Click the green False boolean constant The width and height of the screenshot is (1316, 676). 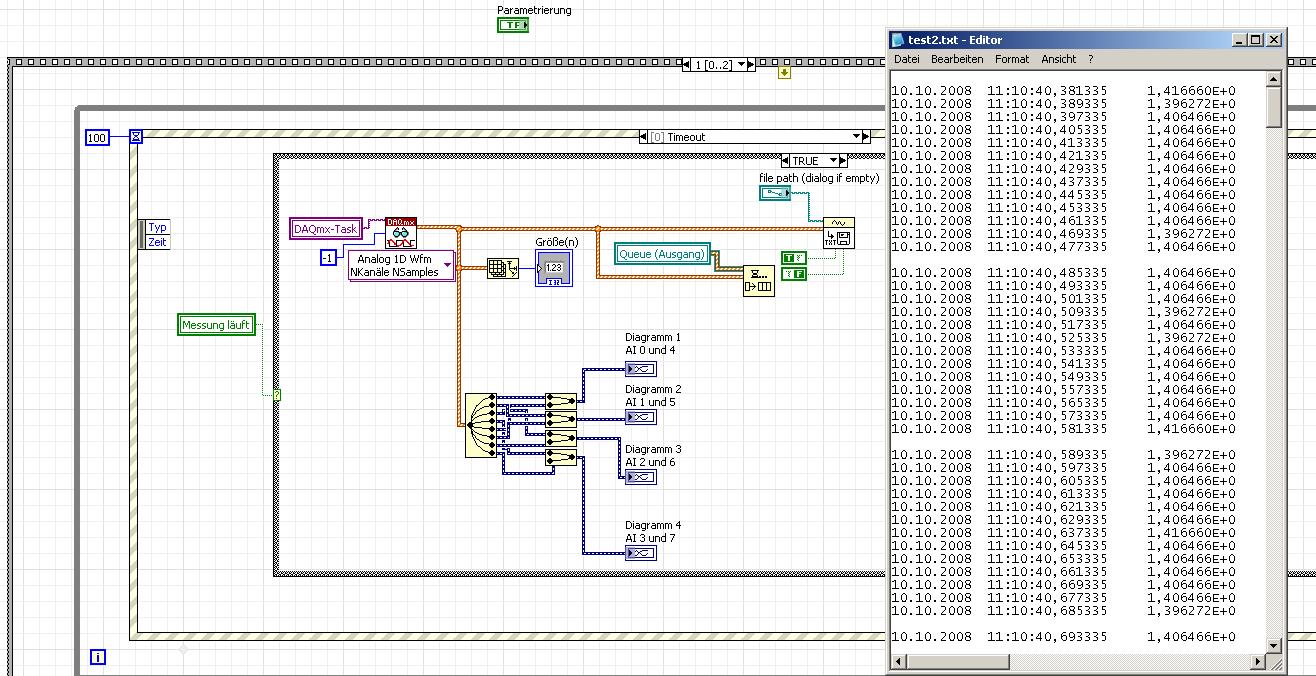[x=793, y=273]
